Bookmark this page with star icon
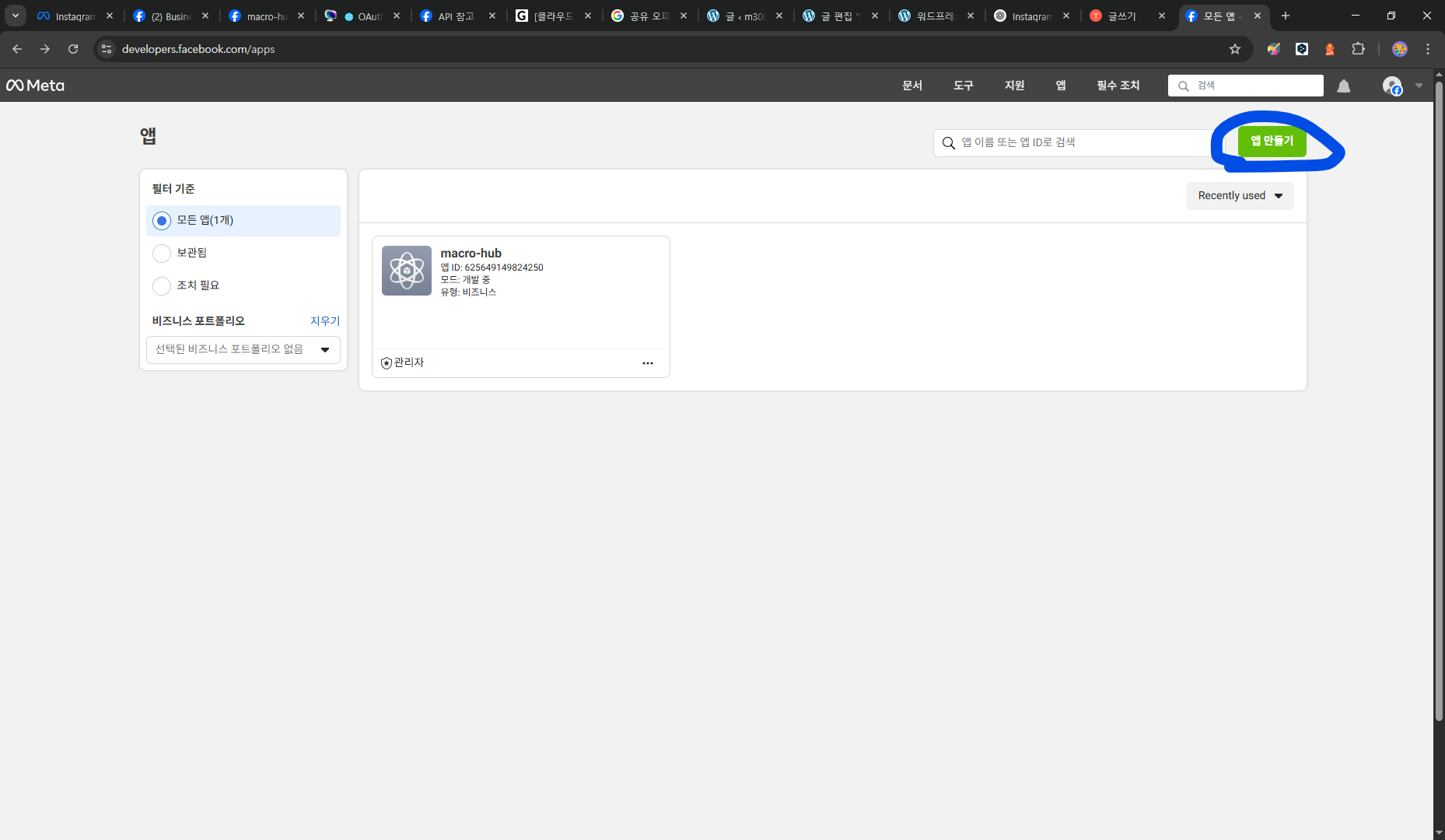 [1235, 49]
